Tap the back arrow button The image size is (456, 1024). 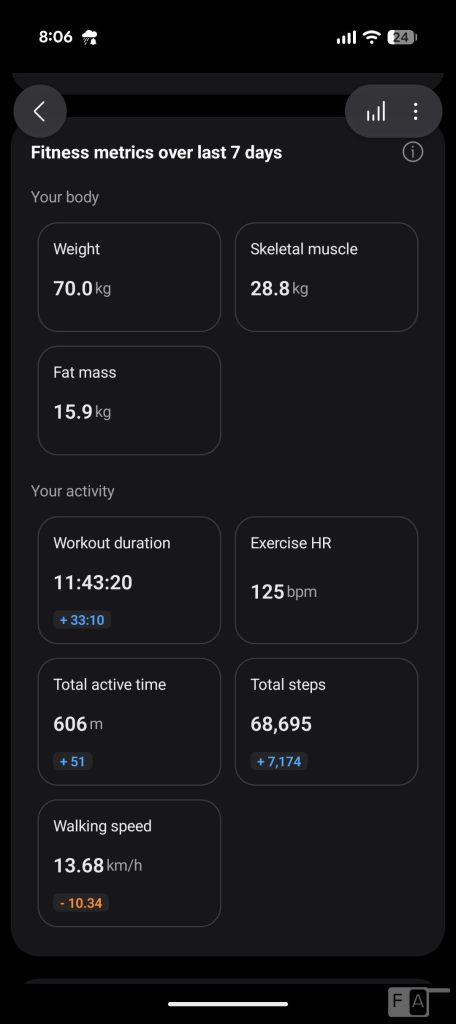(40, 111)
